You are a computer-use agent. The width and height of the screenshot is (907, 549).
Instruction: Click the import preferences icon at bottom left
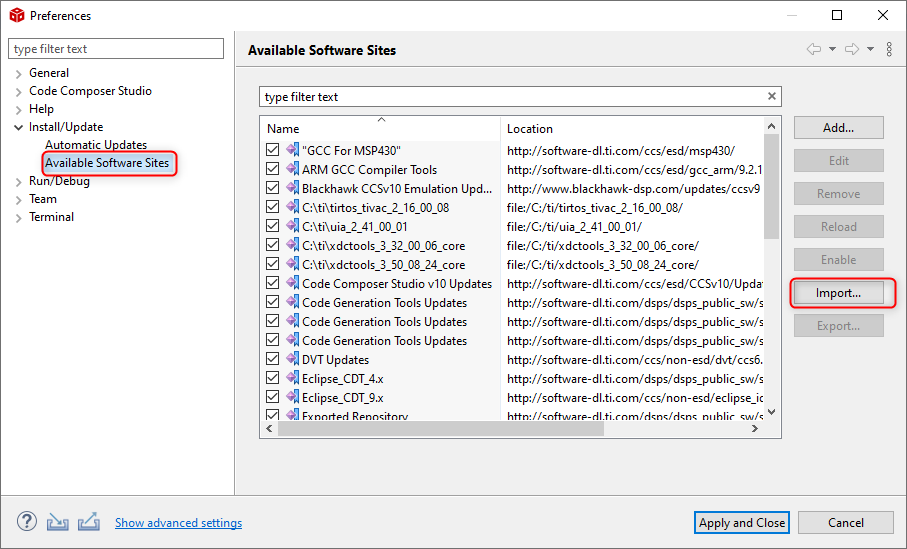pyautogui.click(x=57, y=522)
